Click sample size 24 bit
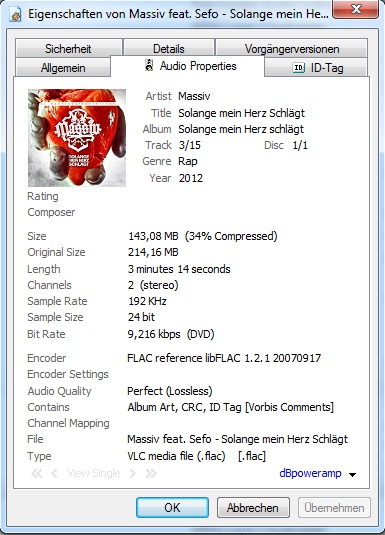Screen dimensions: 385x535 tap(141, 317)
